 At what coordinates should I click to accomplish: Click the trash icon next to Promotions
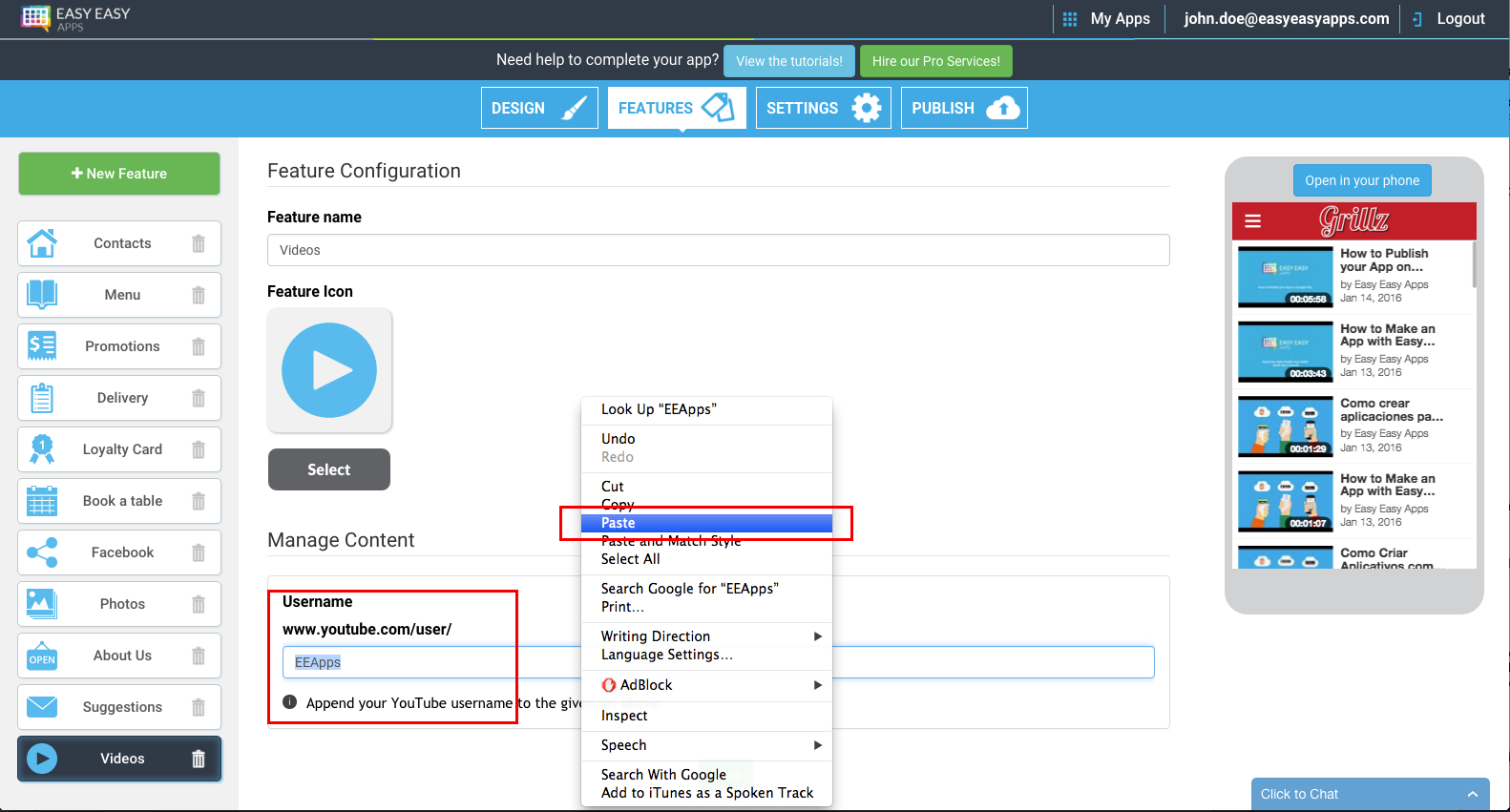tap(199, 346)
